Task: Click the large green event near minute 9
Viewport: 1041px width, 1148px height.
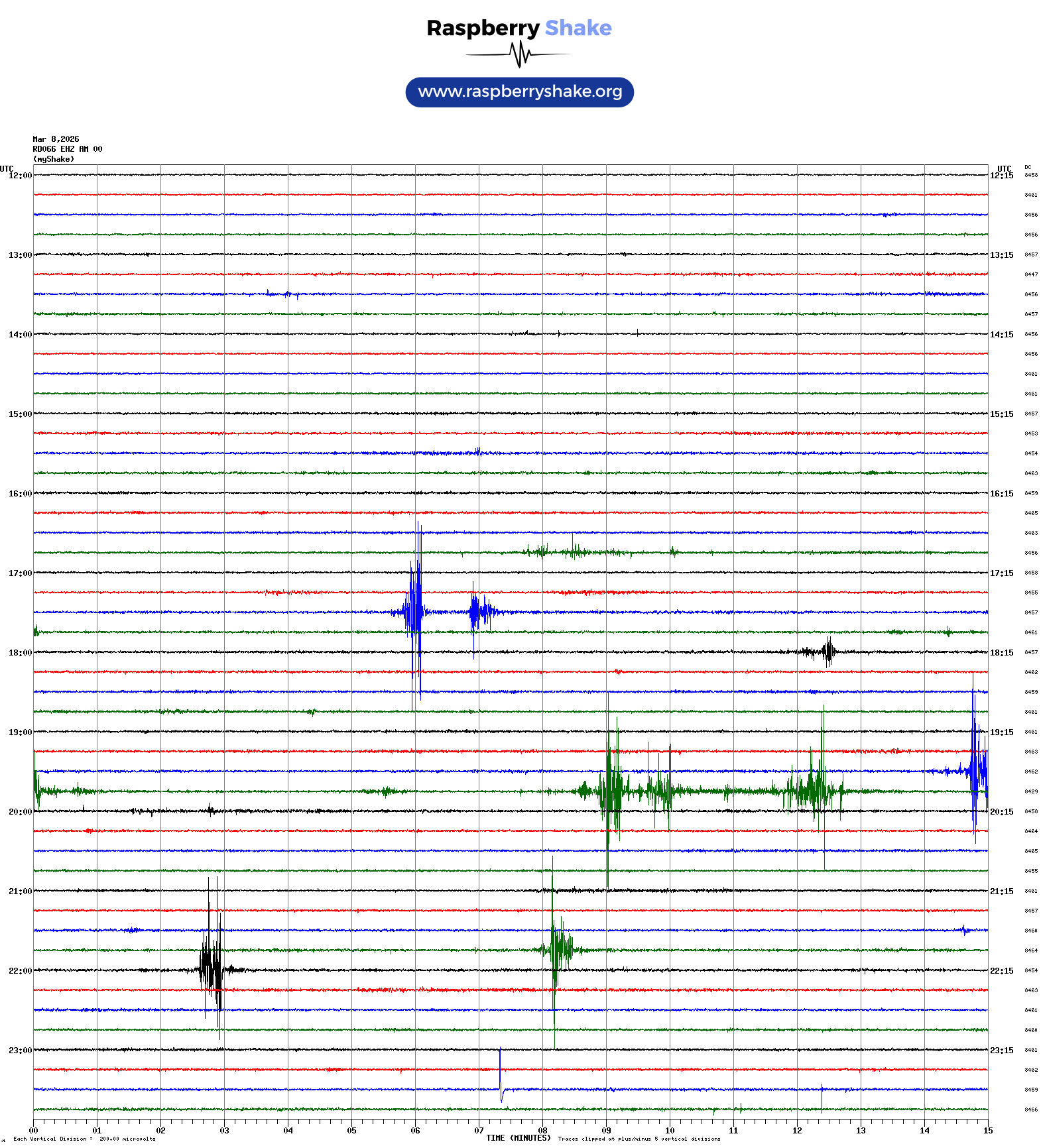Action: point(613,790)
